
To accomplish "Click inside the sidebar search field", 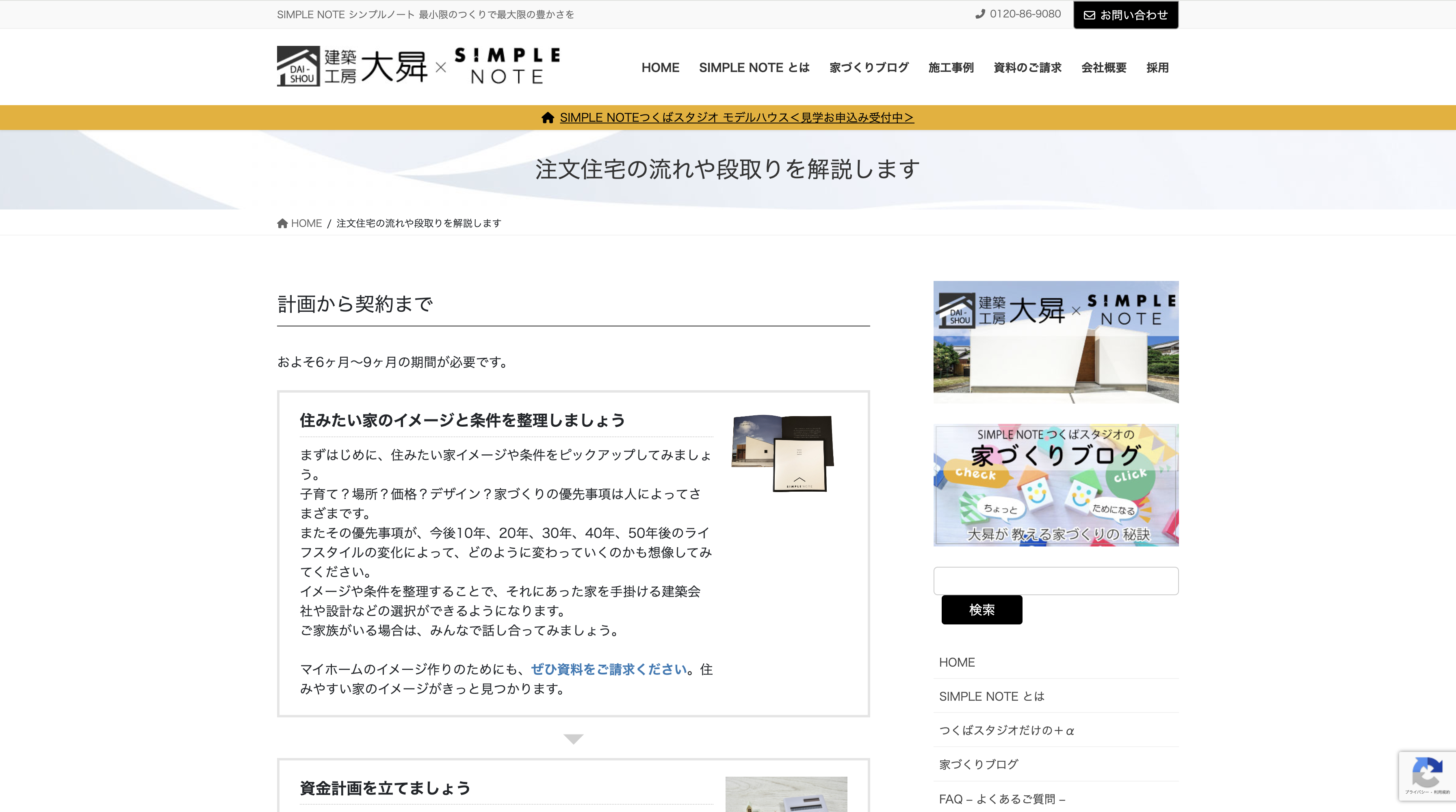I will click(x=1056, y=581).
